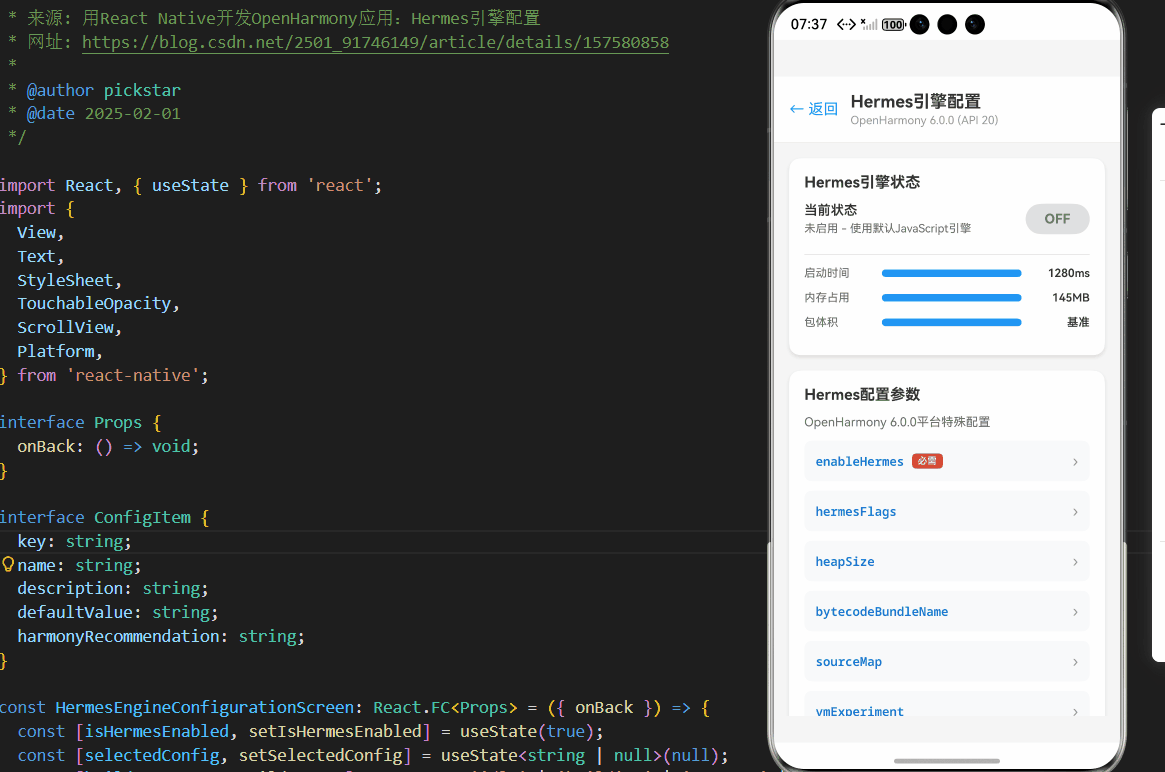Expand the heapSize chevron arrow
This screenshot has width=1165, height=772.
[1075, 562]
